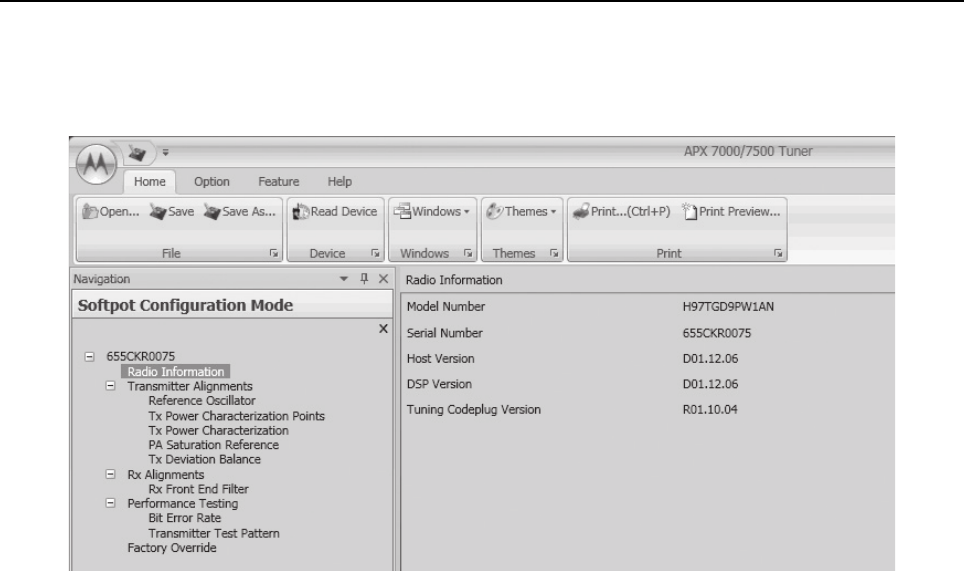Click the Serial Number value 655CKR0075
The image size is (964, 571).
point(717,333)
